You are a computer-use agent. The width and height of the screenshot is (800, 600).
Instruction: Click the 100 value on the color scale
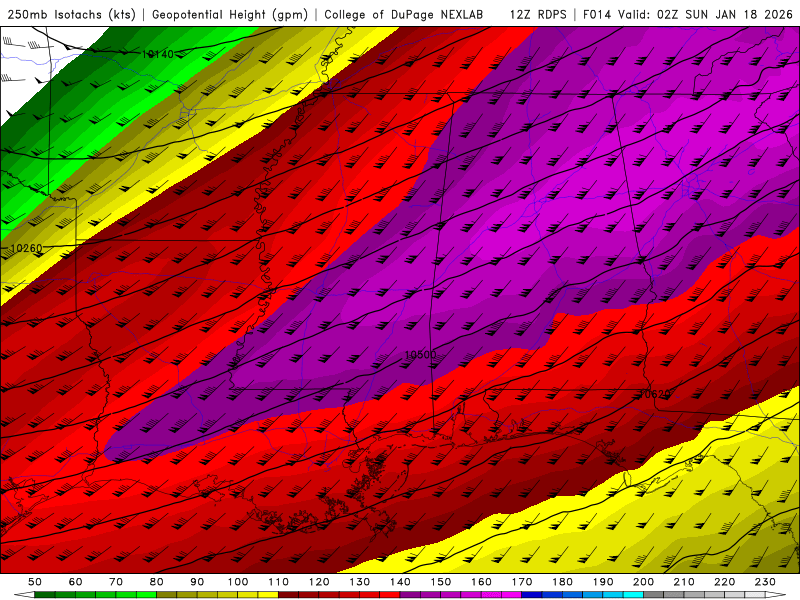coord(238,582)
